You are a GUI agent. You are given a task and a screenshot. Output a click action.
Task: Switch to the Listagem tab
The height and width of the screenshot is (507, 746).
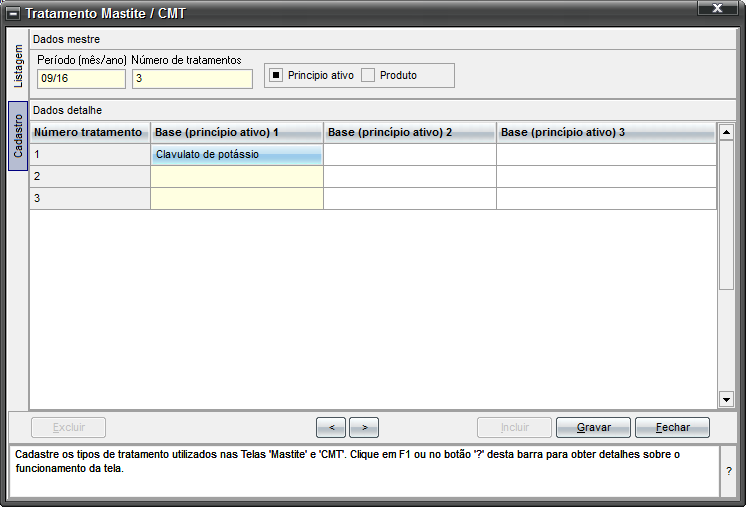(18, 66)
